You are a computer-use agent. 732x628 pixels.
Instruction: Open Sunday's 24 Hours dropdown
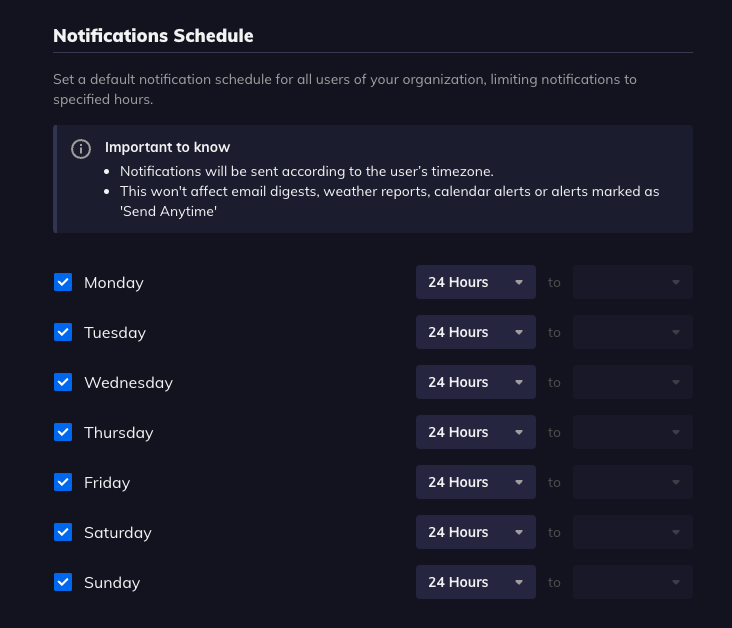click(475, 582)
